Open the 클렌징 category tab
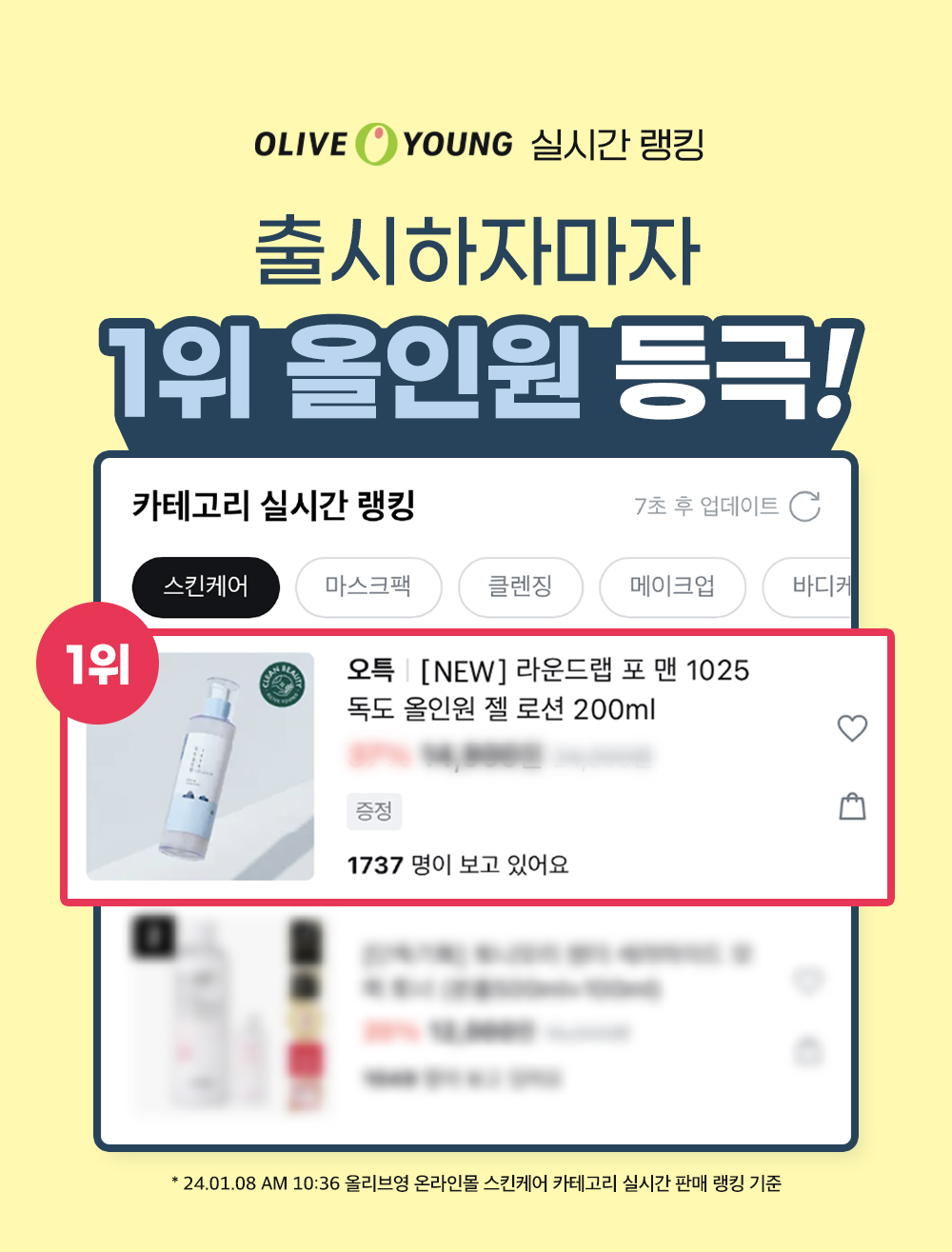 [x=520, y=586]
